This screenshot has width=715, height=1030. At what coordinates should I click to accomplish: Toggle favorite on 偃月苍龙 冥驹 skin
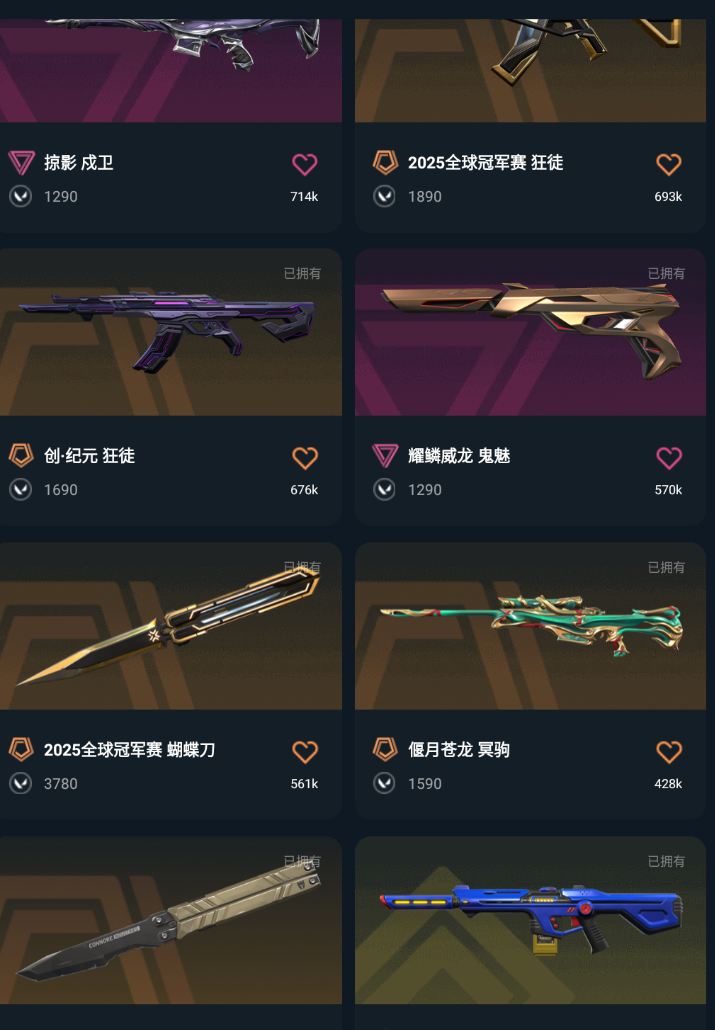668,751
